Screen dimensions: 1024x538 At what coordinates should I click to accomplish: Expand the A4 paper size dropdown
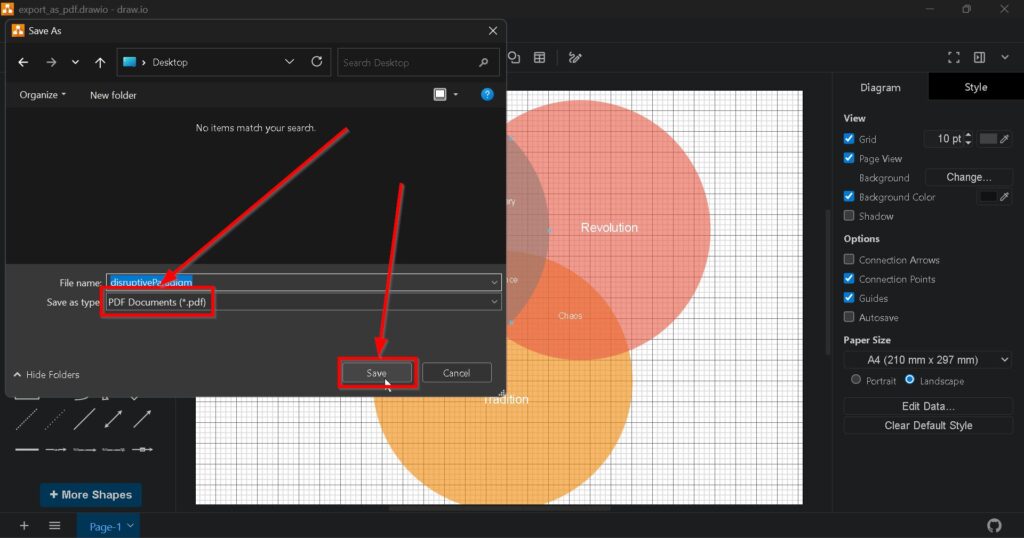point(927,360)
